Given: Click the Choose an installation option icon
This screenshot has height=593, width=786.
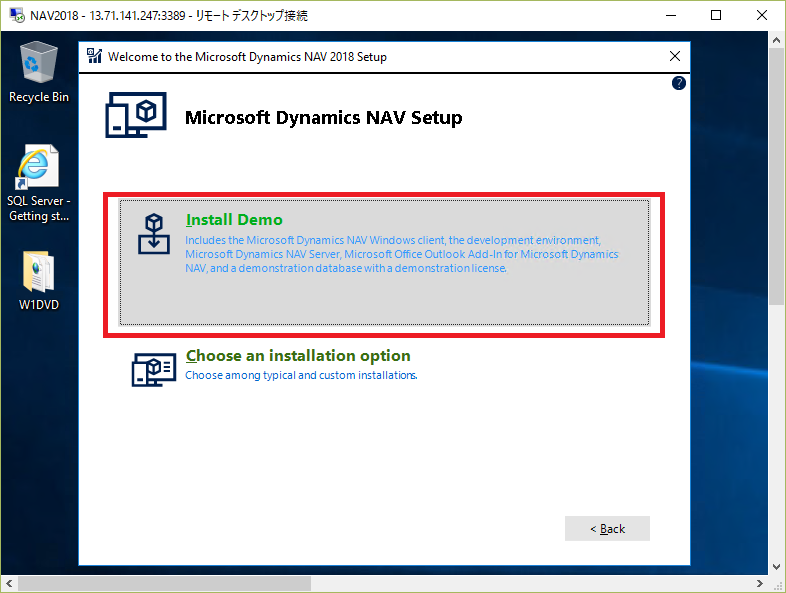Looking at the screenshot, I should 154,368.
